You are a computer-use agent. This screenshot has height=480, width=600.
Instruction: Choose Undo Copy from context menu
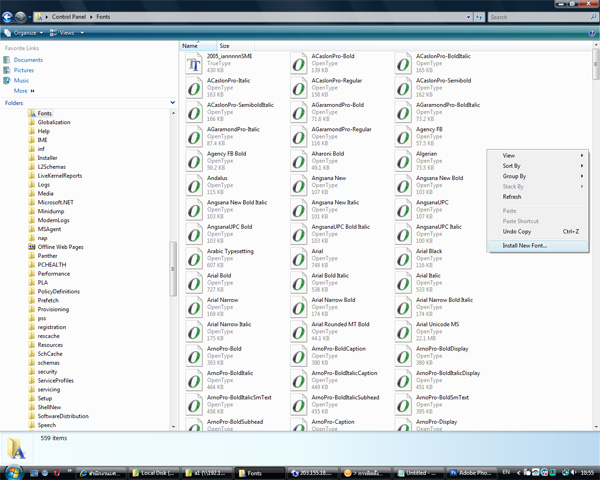pyautogui.click(x=538, y=232)
